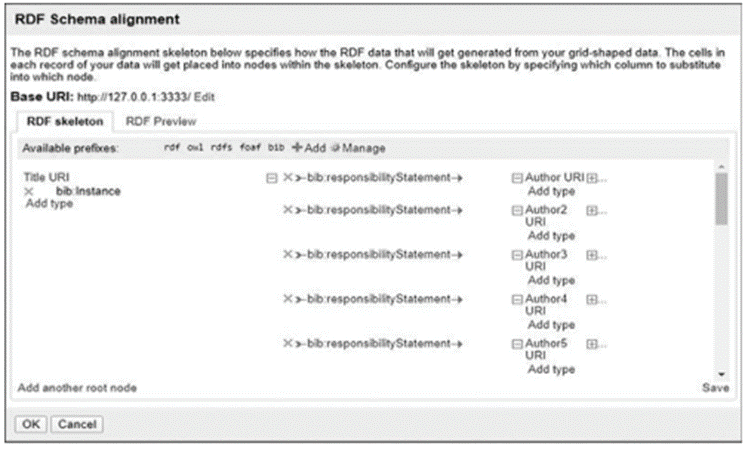748x449 pixels.
Task: Expand the plus box beside Author2 URI
Action: [590, 210]
